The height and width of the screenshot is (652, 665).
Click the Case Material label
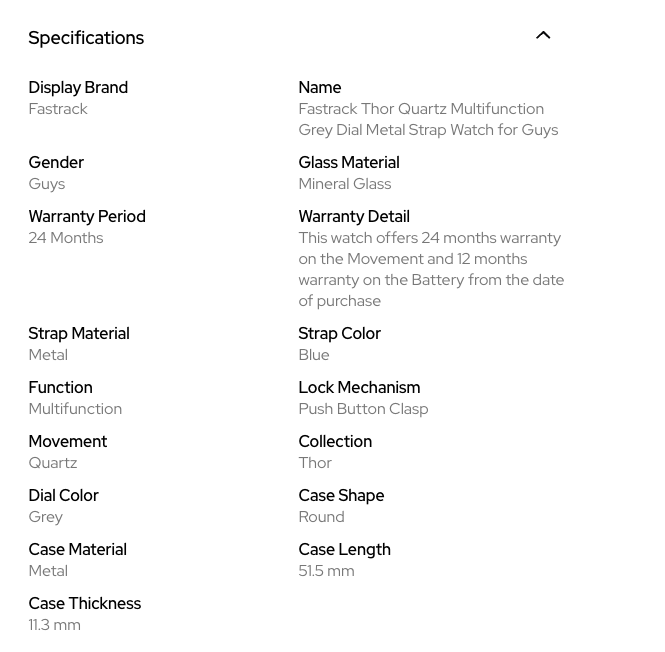(77, 550)
